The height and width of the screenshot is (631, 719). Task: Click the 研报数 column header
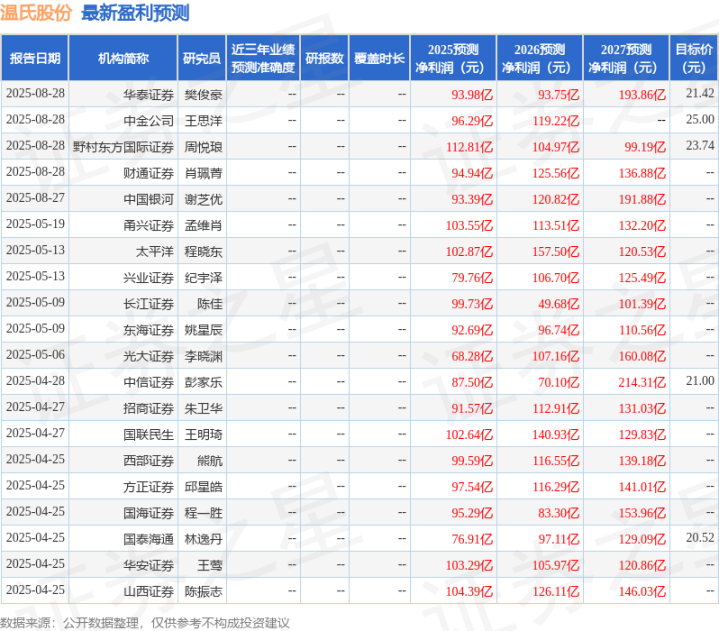pyautogui.click(x=324, y=58)
